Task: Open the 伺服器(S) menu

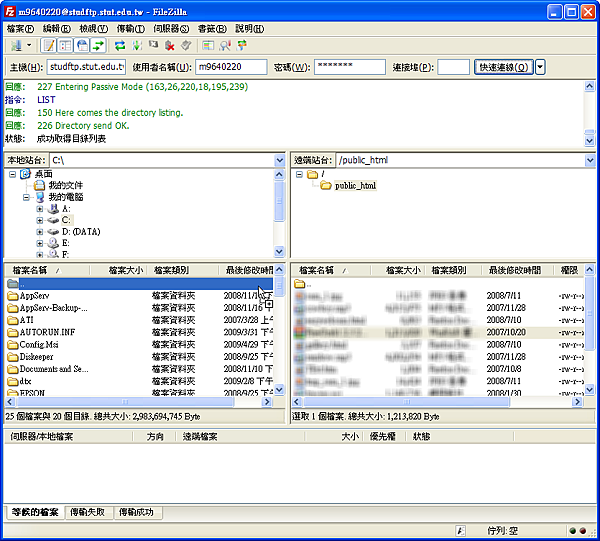Action: click(171, 29)
